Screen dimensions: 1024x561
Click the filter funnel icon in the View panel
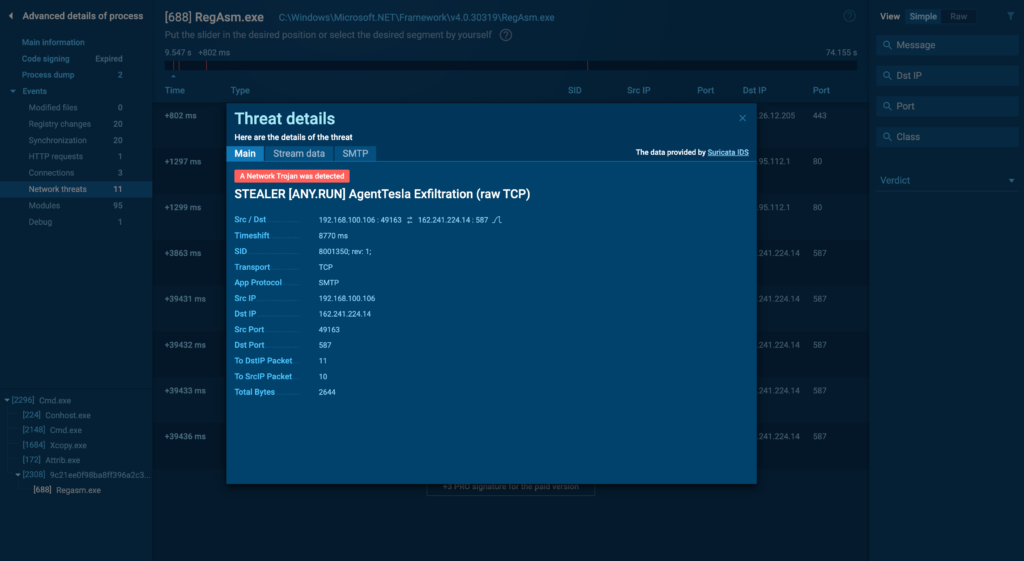click(x=1011, y=16)
